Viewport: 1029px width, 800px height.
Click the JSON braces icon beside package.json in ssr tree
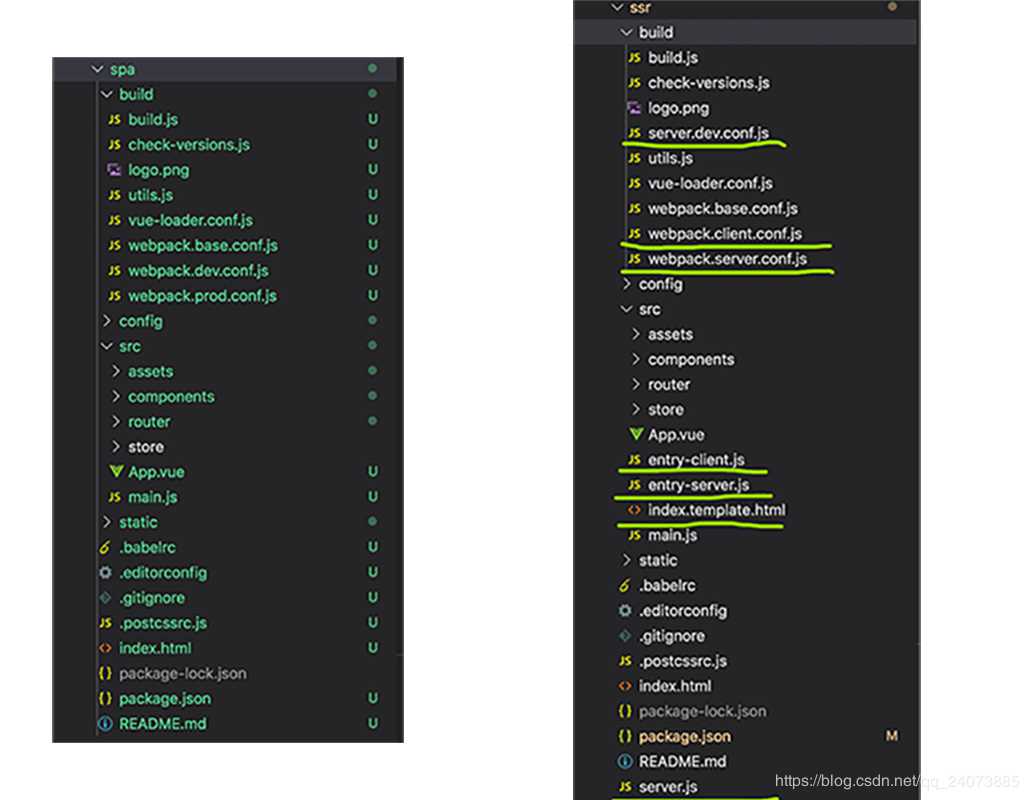tap(625, 736)
